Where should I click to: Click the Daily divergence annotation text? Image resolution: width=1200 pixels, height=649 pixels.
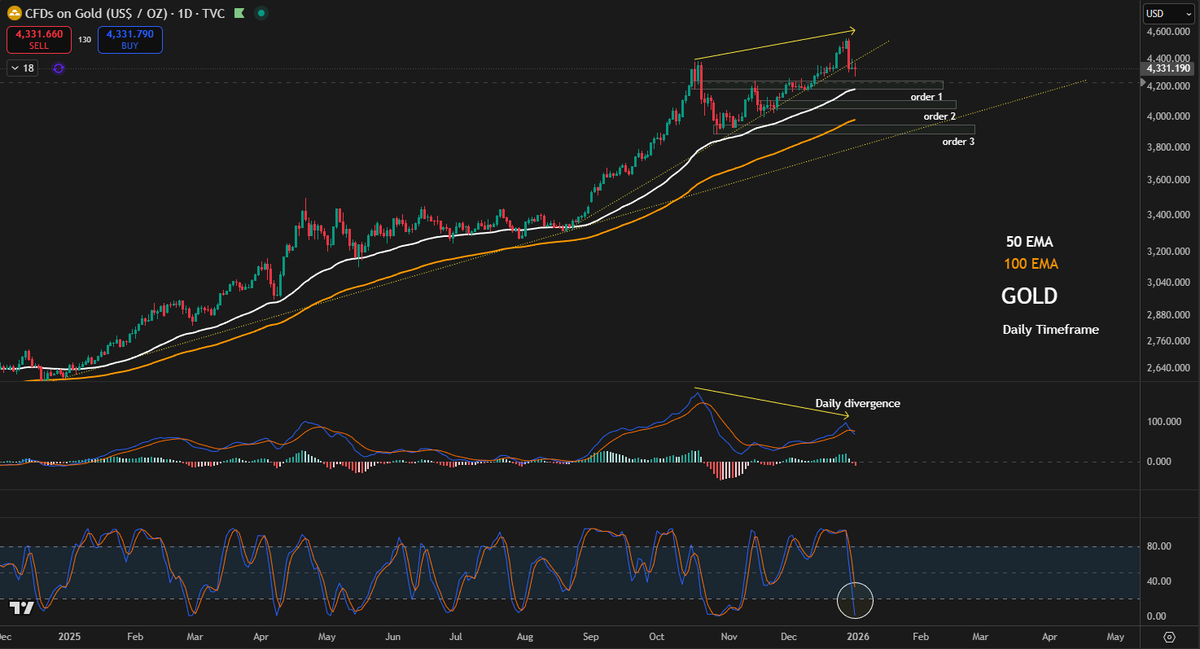858,403
